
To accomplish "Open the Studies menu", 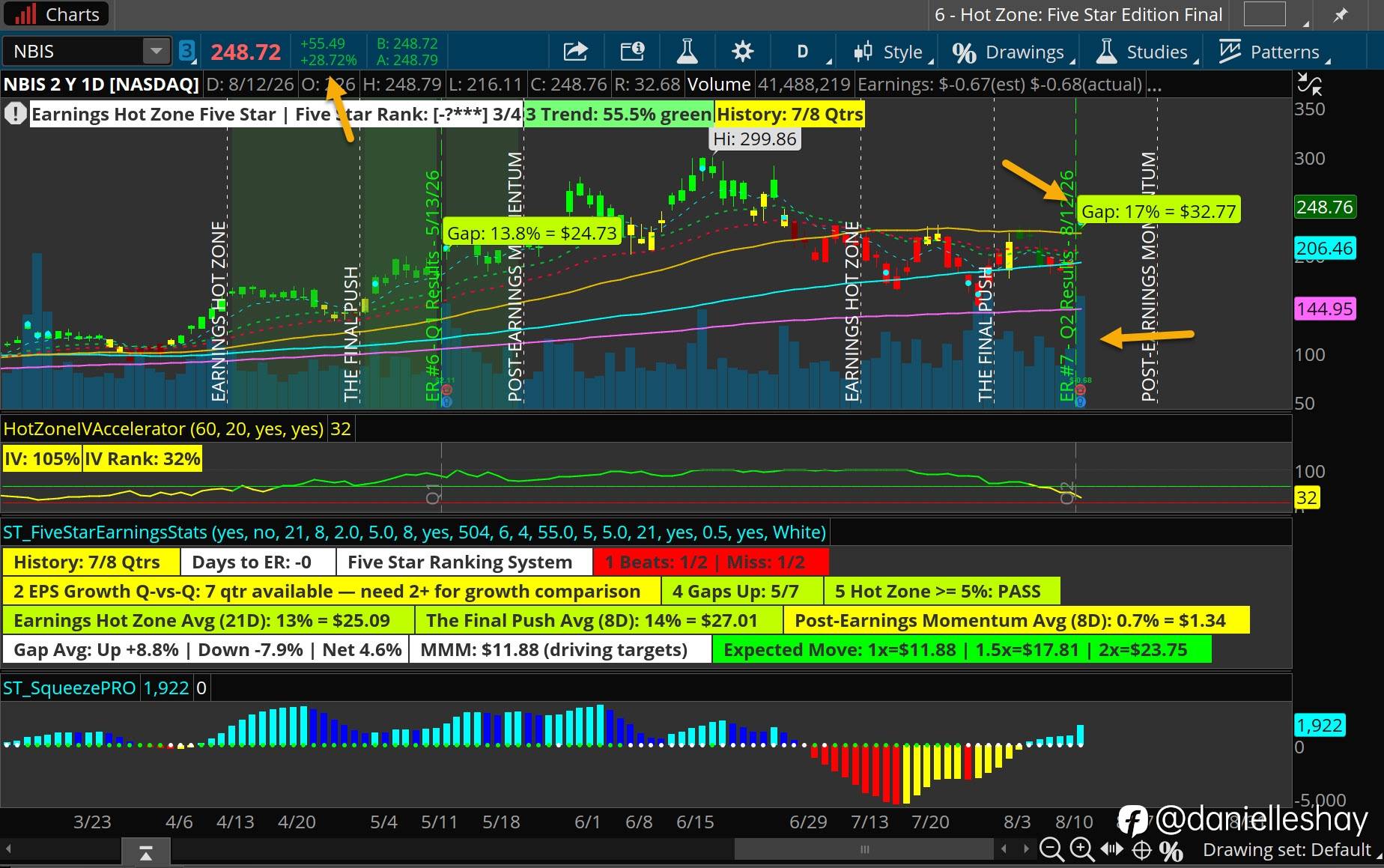I will 1146,52.
